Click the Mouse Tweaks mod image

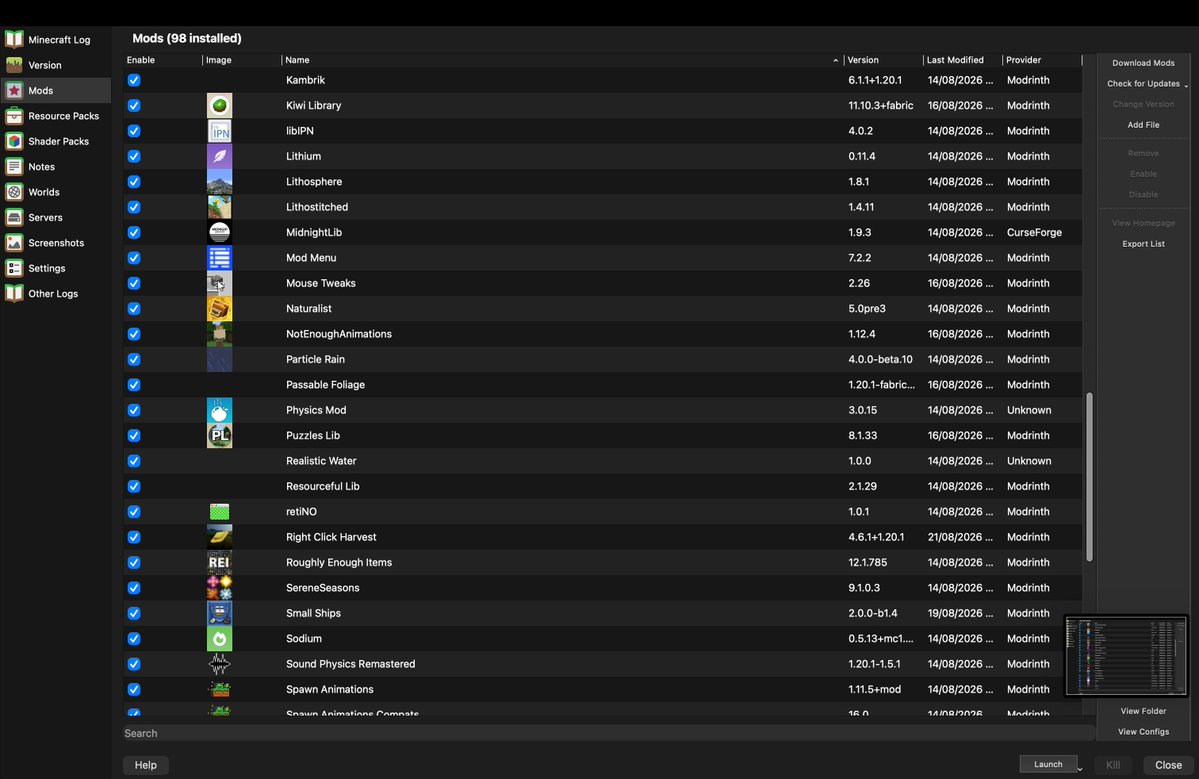click(219, 283)
